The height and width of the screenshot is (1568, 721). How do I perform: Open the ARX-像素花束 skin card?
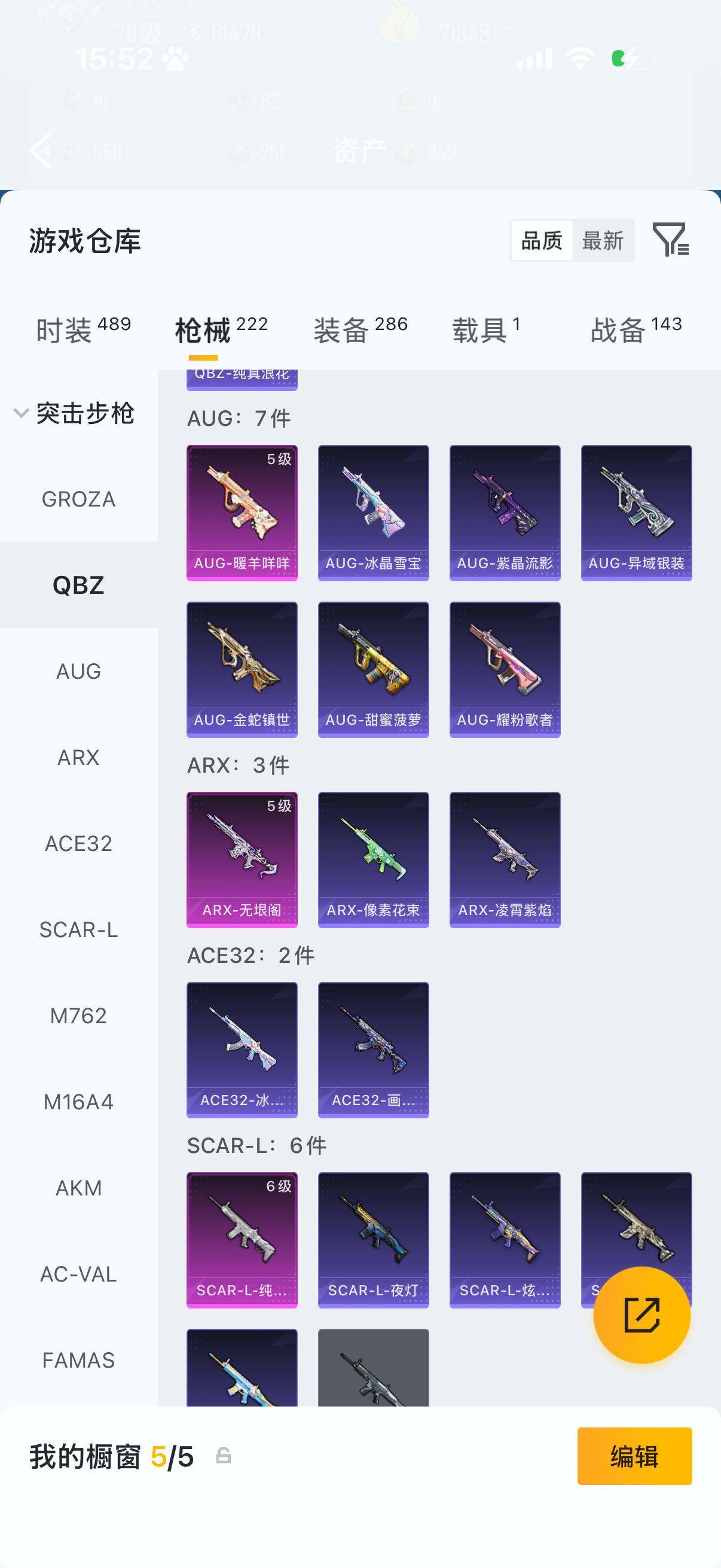(x=373, y=859)
